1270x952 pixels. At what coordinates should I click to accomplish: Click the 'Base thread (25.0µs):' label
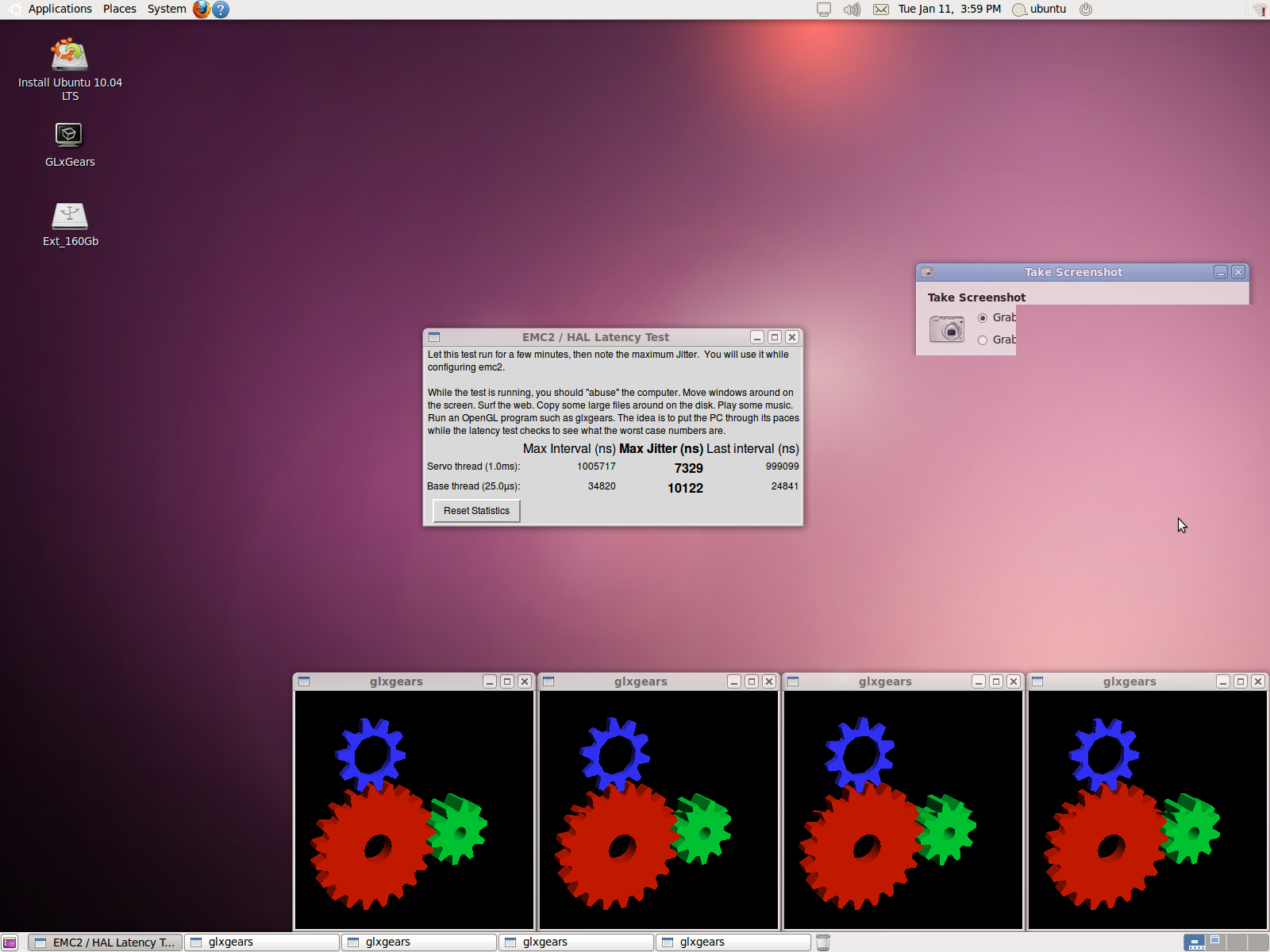pyautogui.click(x=474, y=486)
